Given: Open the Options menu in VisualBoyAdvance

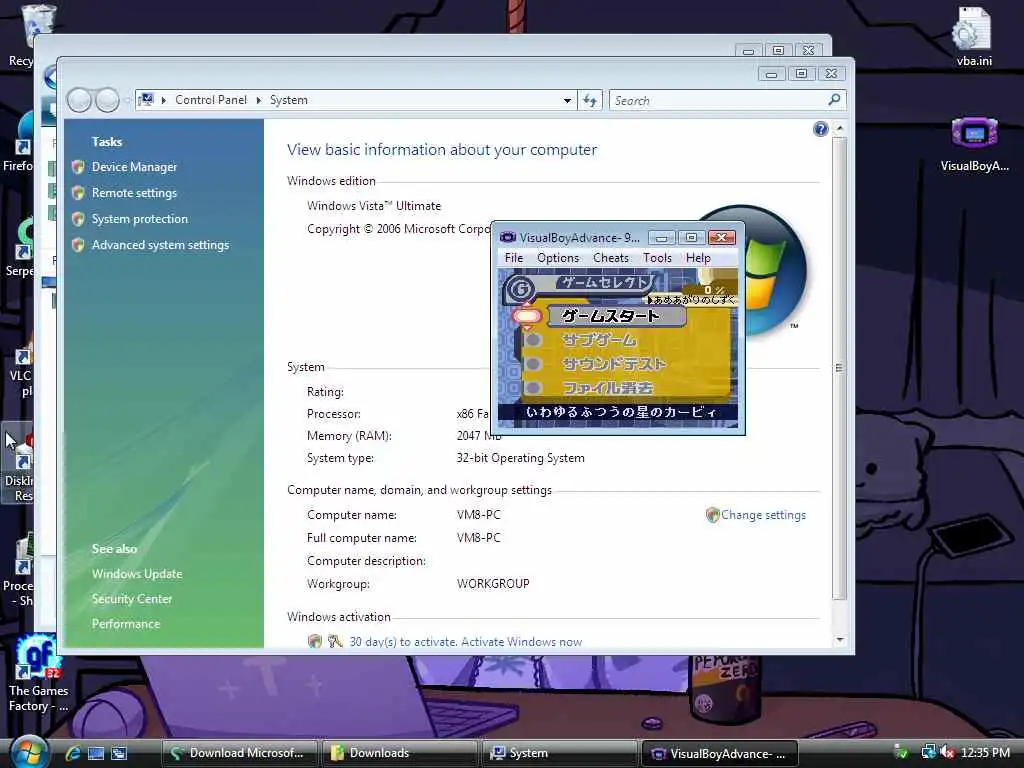Looking at the screenshot, I should pyautogui.click(x=558, y=258).
